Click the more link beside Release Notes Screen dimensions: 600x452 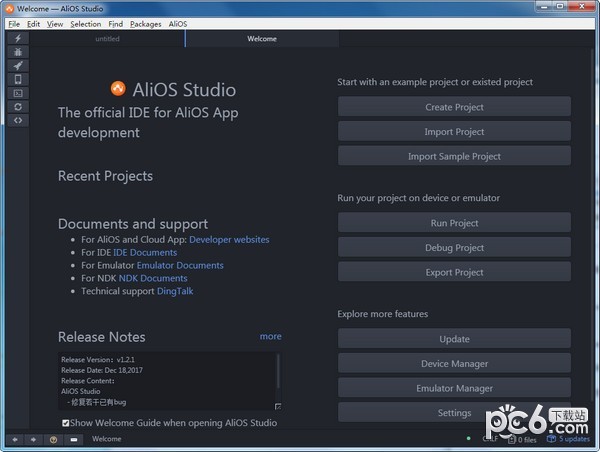click(x=271, y=336)
